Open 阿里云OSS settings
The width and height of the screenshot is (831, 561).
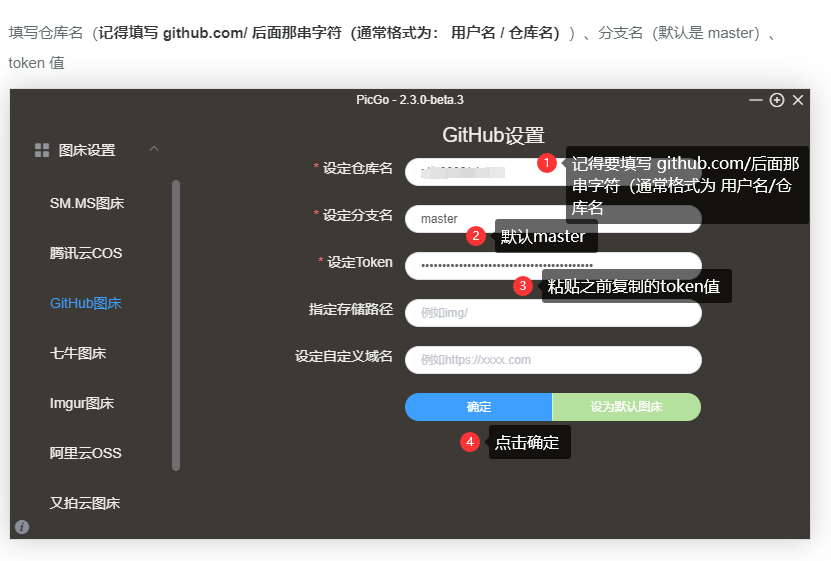(x=85, y=453)
